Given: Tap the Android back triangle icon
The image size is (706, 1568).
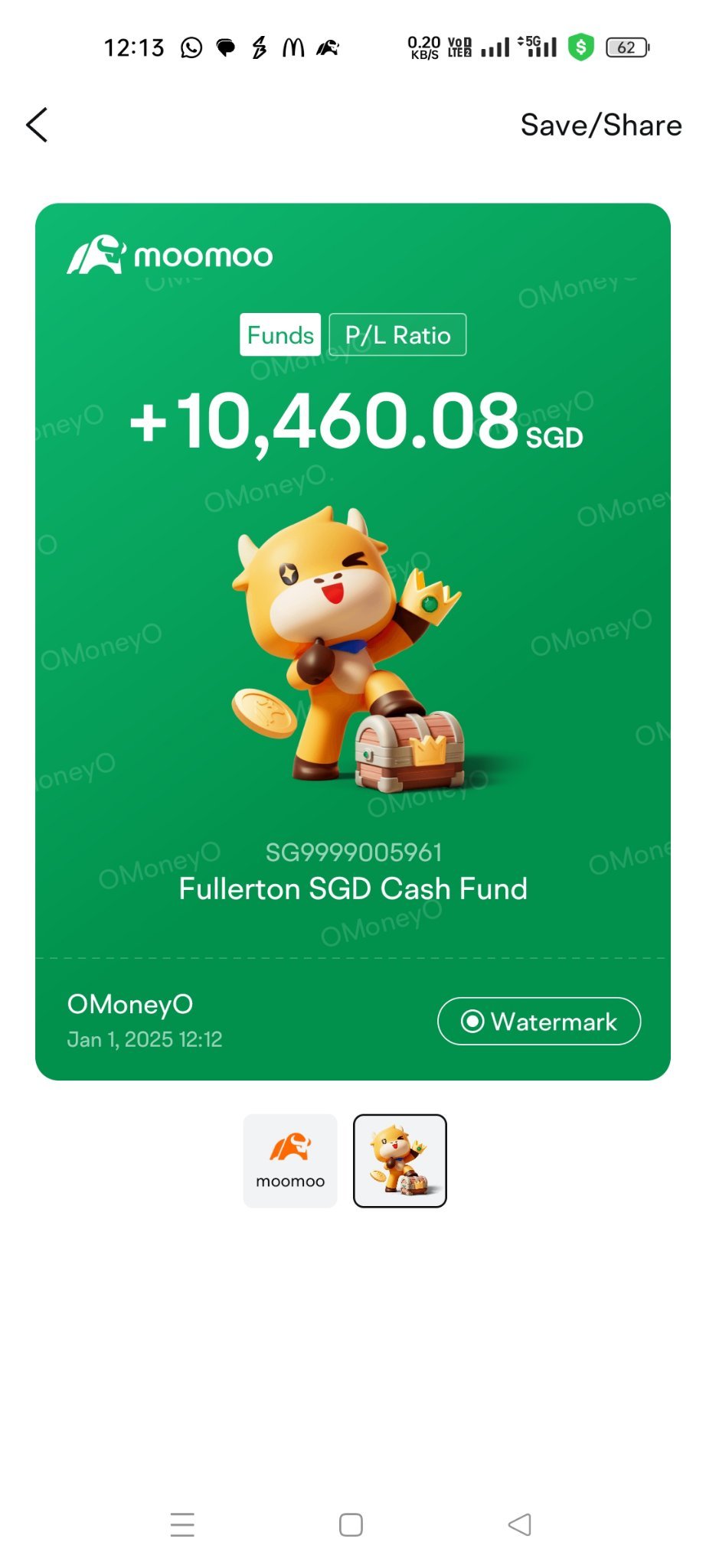Looking at the screenshot, I should (520, 1524).
